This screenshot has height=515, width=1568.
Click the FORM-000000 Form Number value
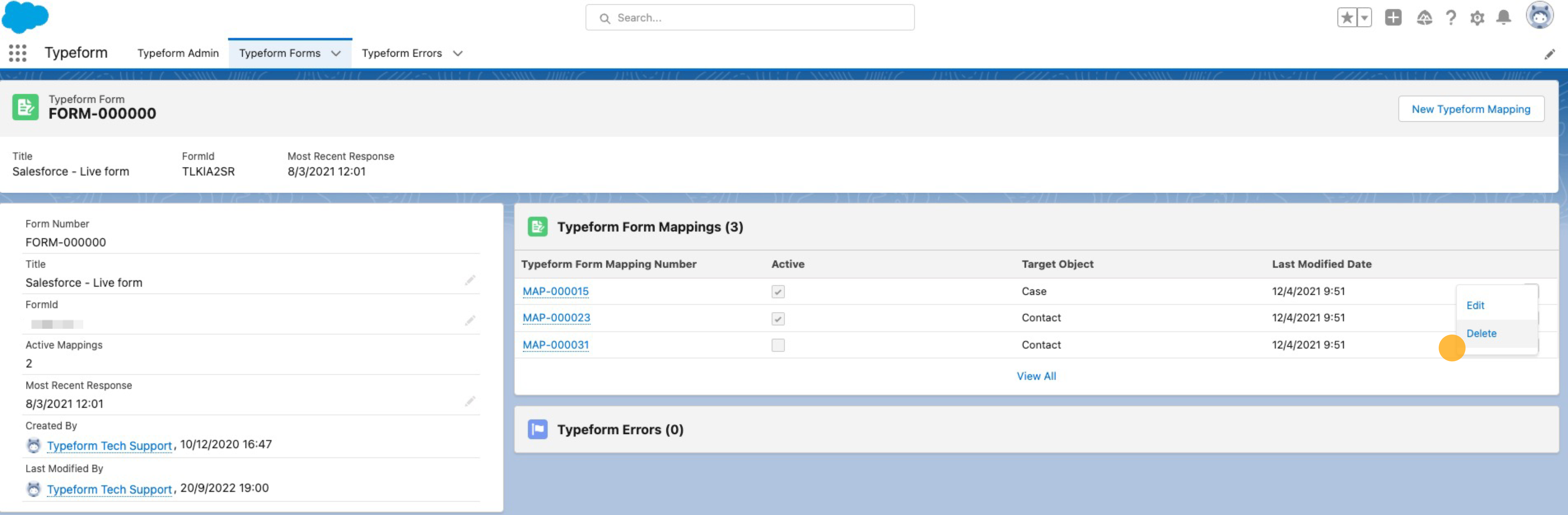(x=66, y=242)
